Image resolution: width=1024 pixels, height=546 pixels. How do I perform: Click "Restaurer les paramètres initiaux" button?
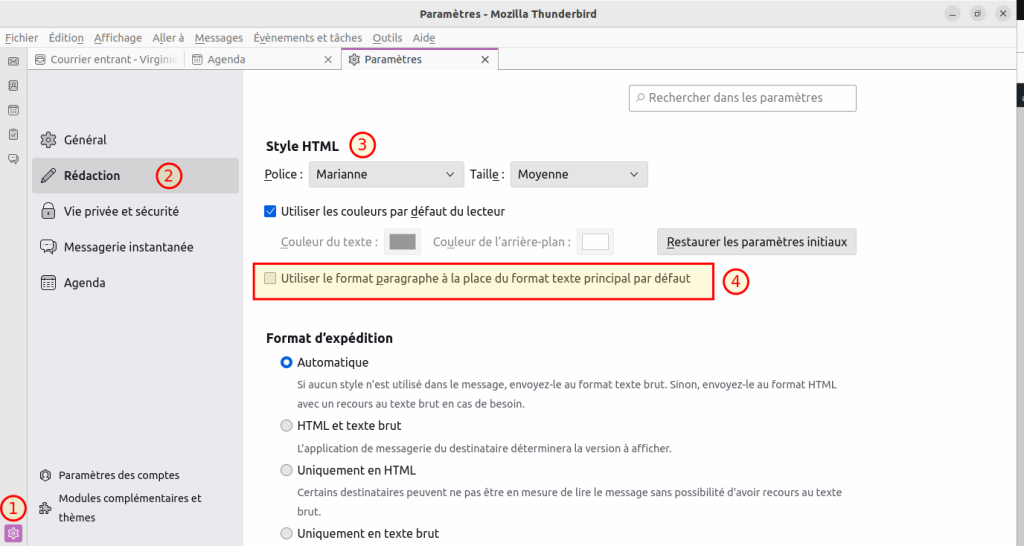point(756,242)
